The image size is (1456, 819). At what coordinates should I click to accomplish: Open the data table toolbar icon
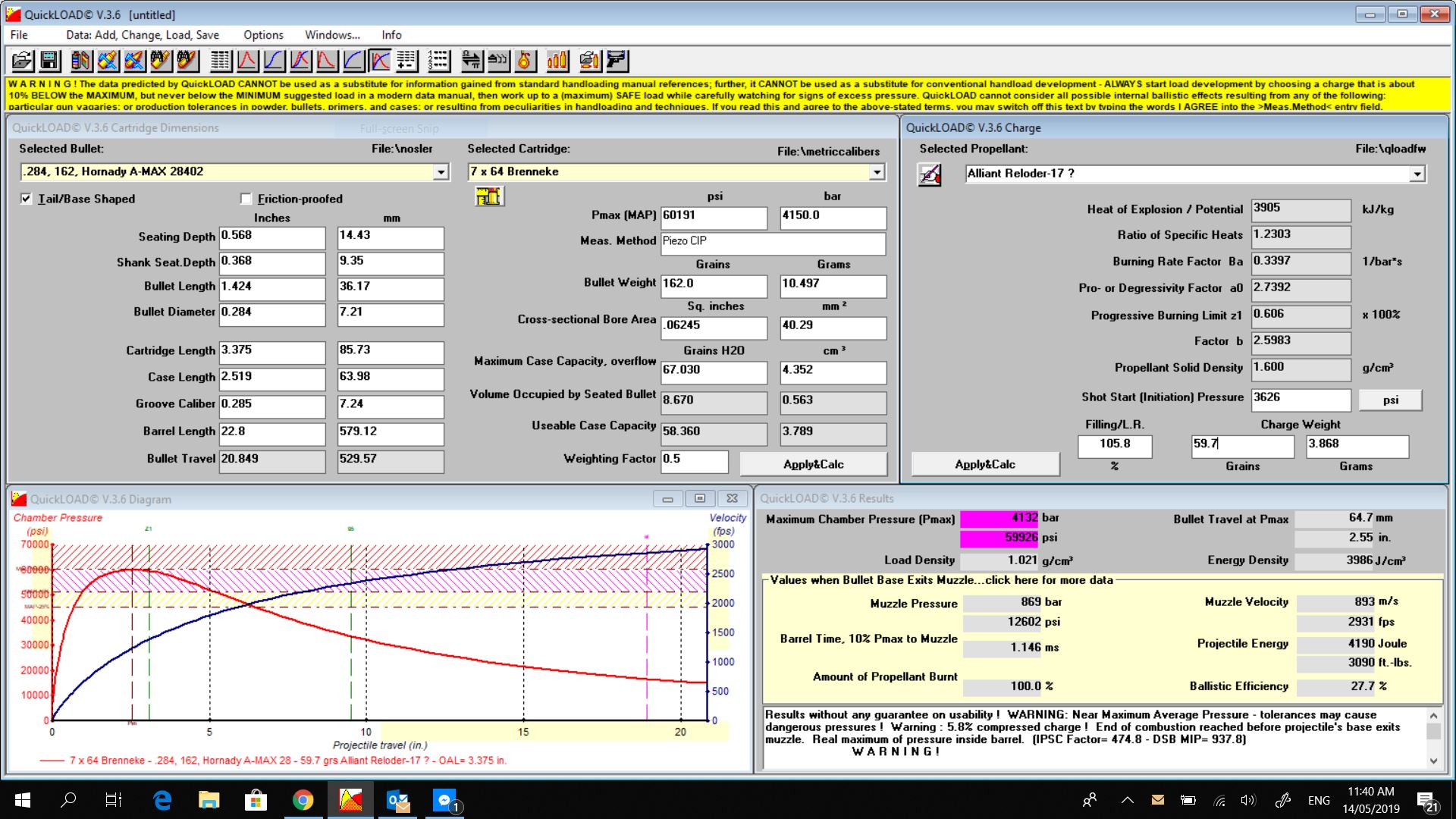[221, 60]
